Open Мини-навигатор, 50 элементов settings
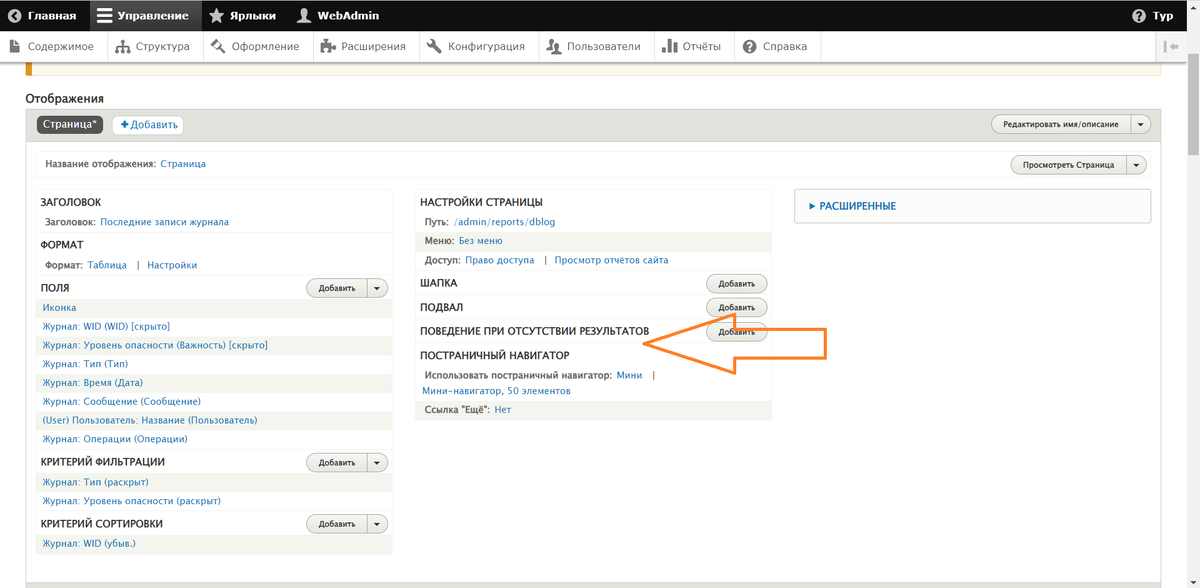The image size is (1200, 588). [x=496, y=391]
